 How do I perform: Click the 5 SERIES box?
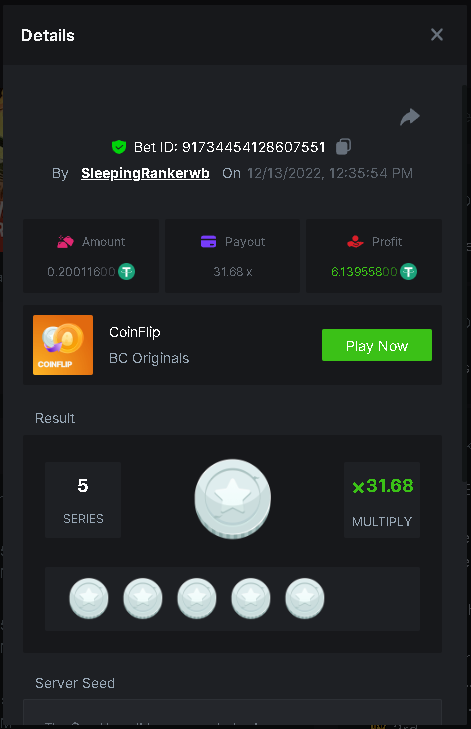(83, 500)
